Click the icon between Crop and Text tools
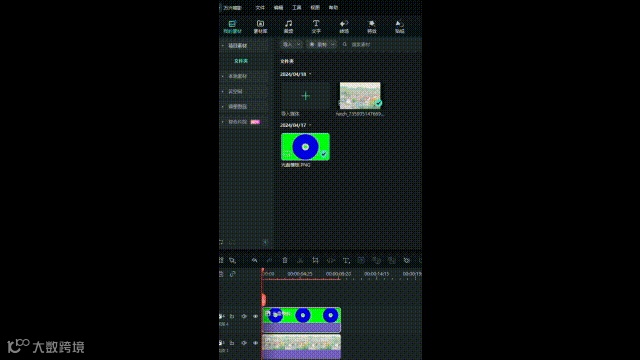 (x=331, y=260)
